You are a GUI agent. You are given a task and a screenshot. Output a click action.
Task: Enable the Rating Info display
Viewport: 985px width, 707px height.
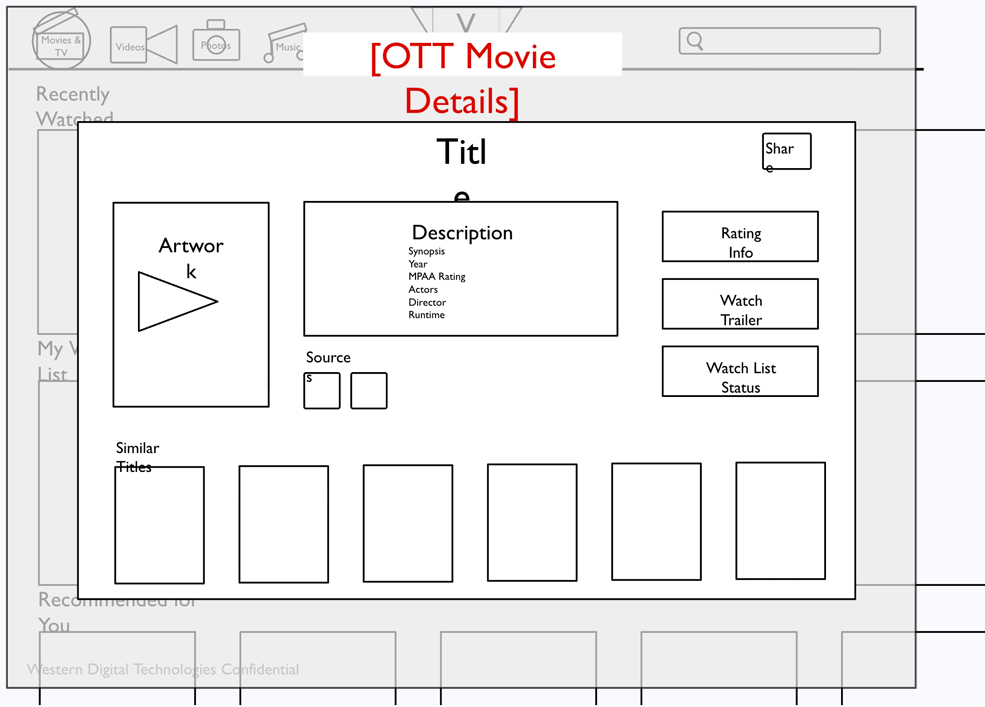click(x=739, y=237)
